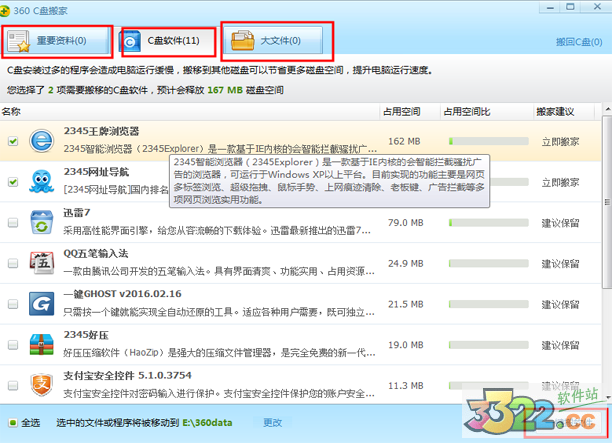Click the 21.5 MB size value
The image size is (612, 443).
pyautogui.click(x=406, y=304)
